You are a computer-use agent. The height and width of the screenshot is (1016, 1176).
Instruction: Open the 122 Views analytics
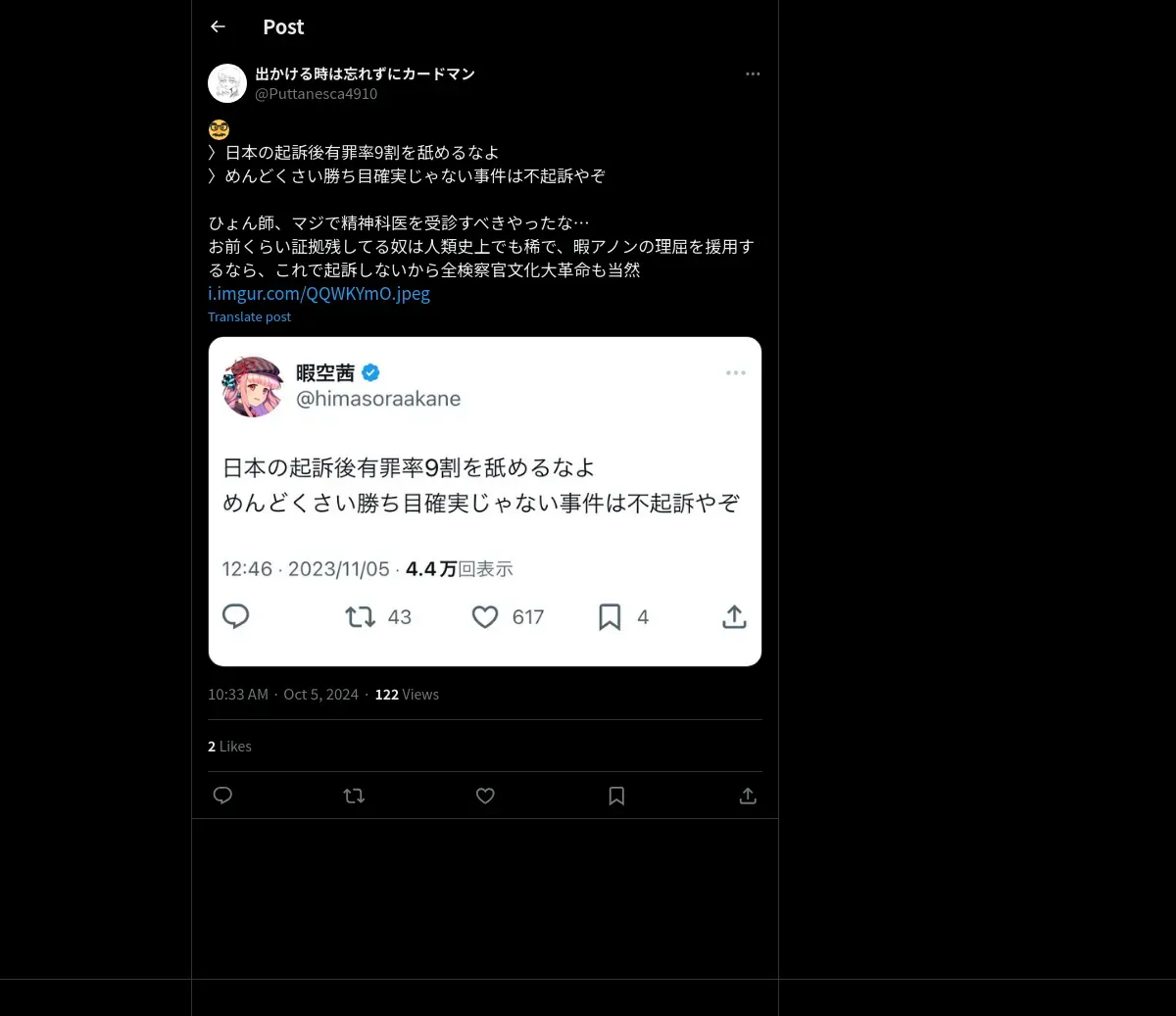click(407, 694)
